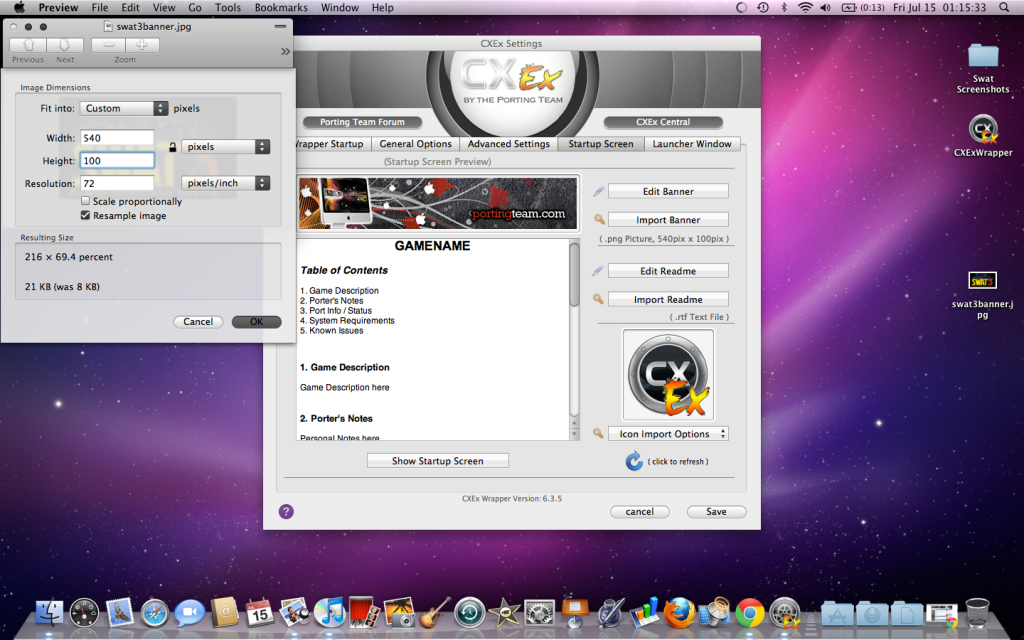Screen dimensions: 1024x640
Task: Click the magnifier icon beside Import Banner
Action: pyautogui.click(x=599, y=219)
